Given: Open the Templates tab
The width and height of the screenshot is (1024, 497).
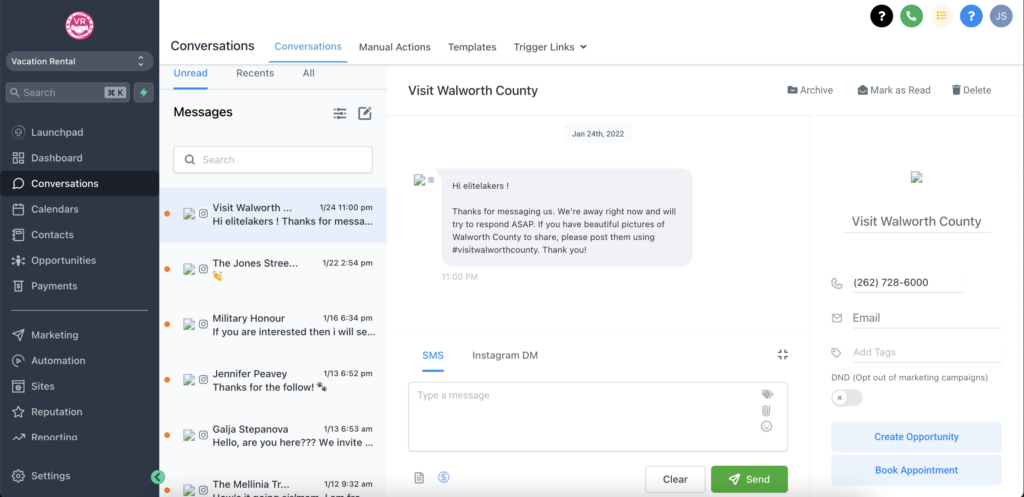Looking at the screenshot, I should click(472, 47).
